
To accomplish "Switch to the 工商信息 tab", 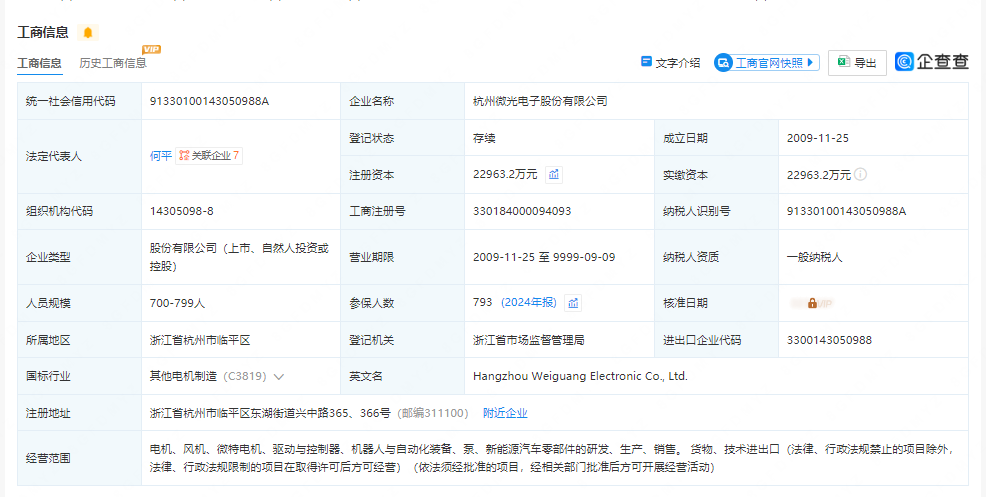I will [39, 63].
